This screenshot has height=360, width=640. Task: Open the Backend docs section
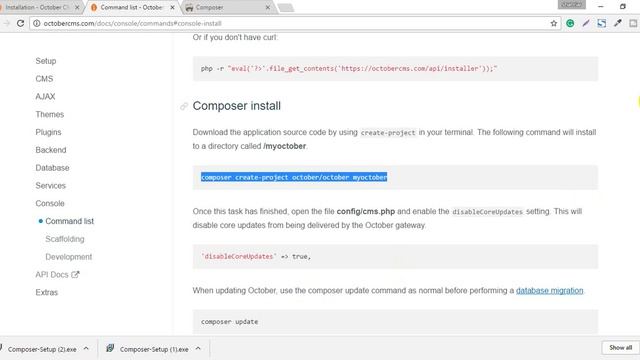[51, 150]
